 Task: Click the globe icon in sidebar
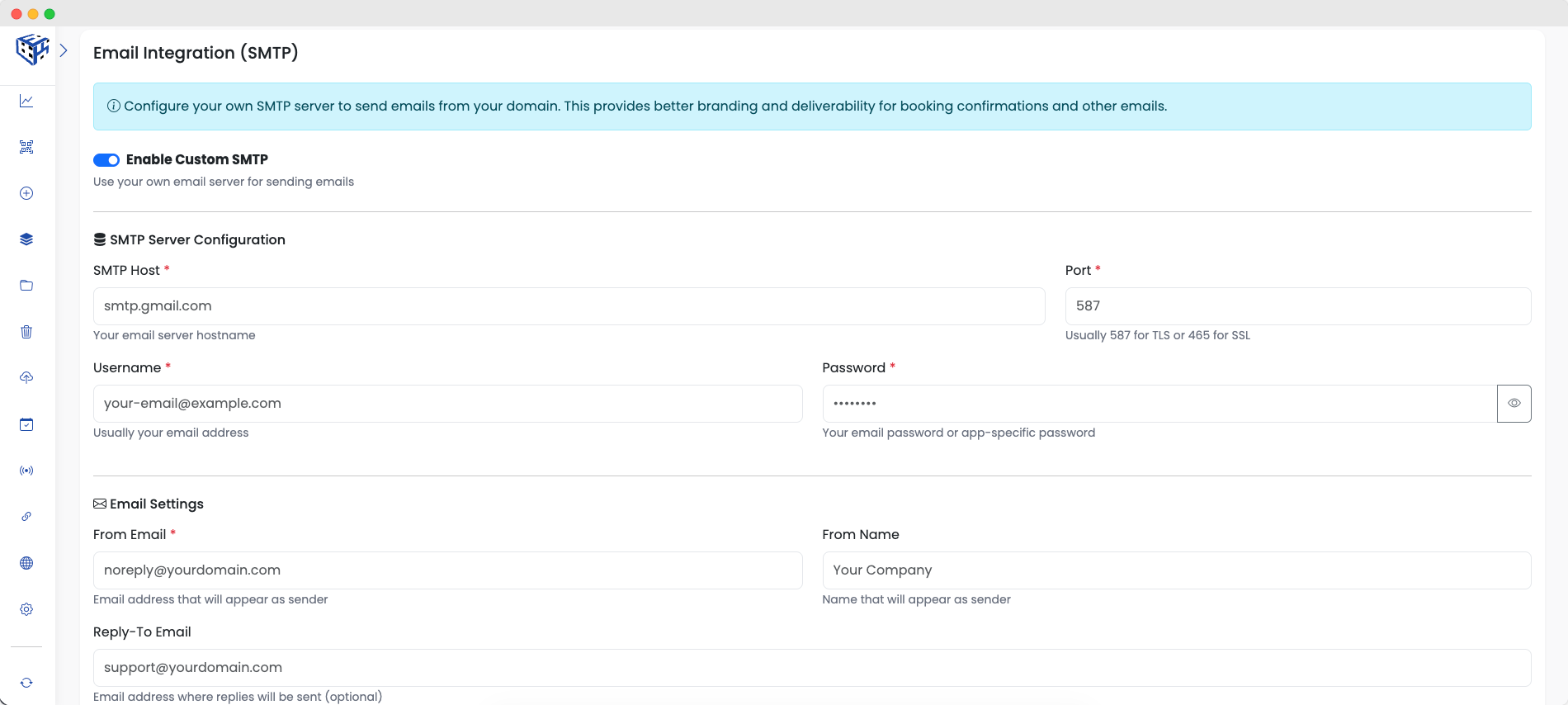(26, 563)
